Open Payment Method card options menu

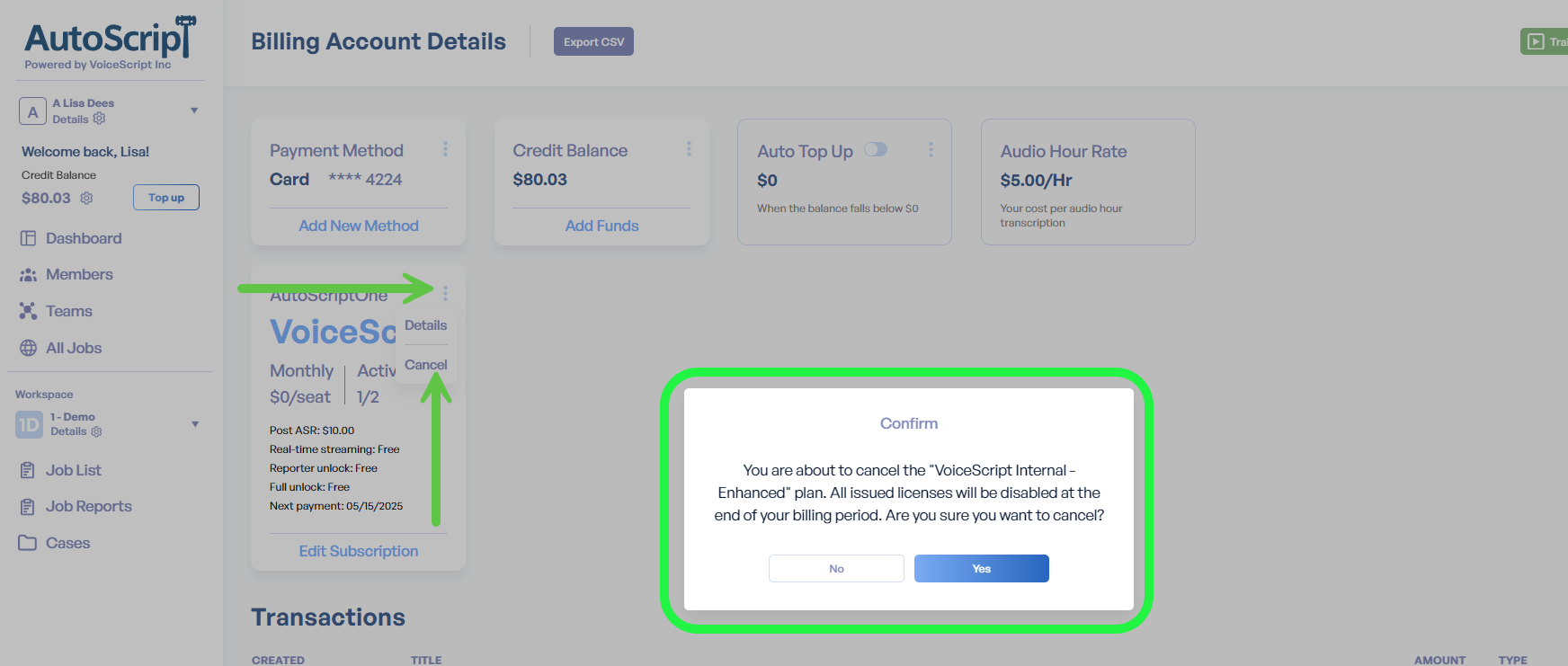point(445,149)
